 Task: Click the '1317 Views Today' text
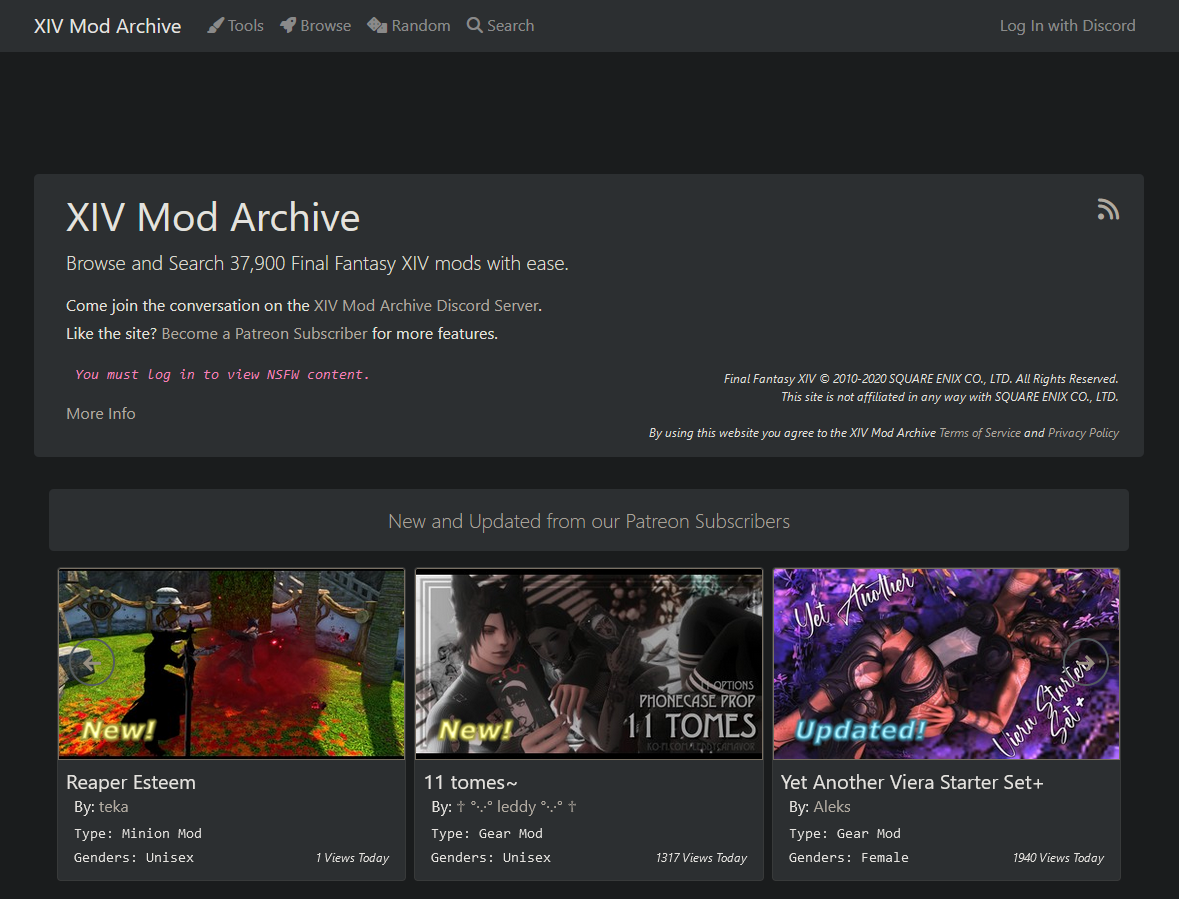tap(702, 858)
